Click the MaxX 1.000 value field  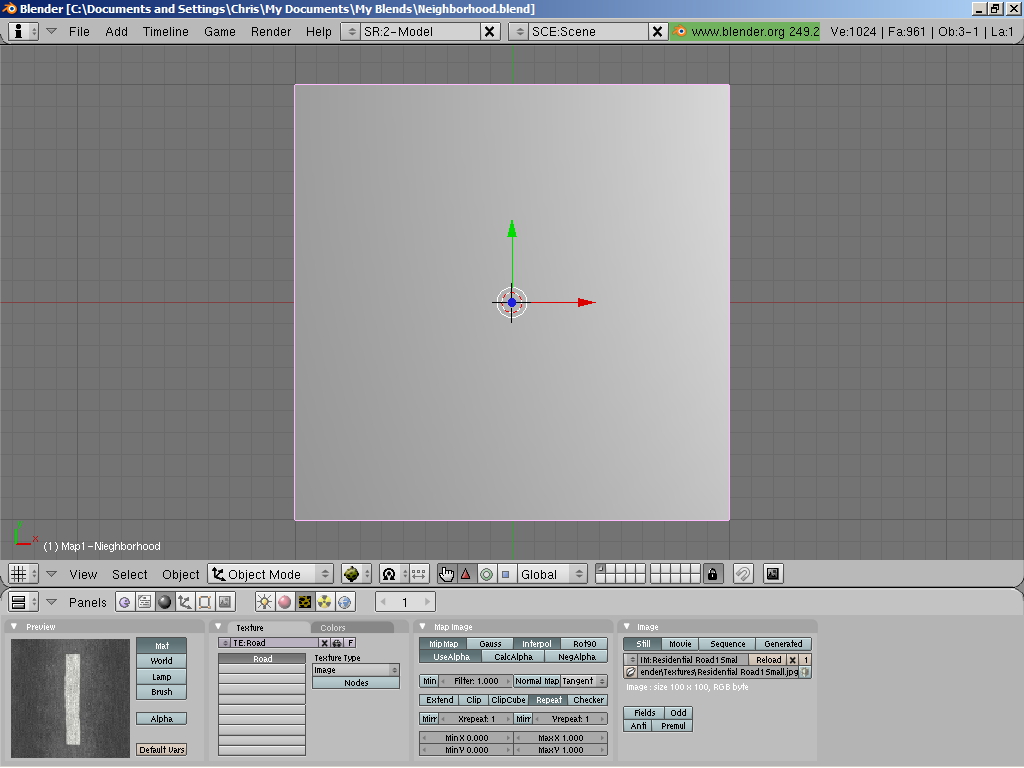click(x=560, y=738)
